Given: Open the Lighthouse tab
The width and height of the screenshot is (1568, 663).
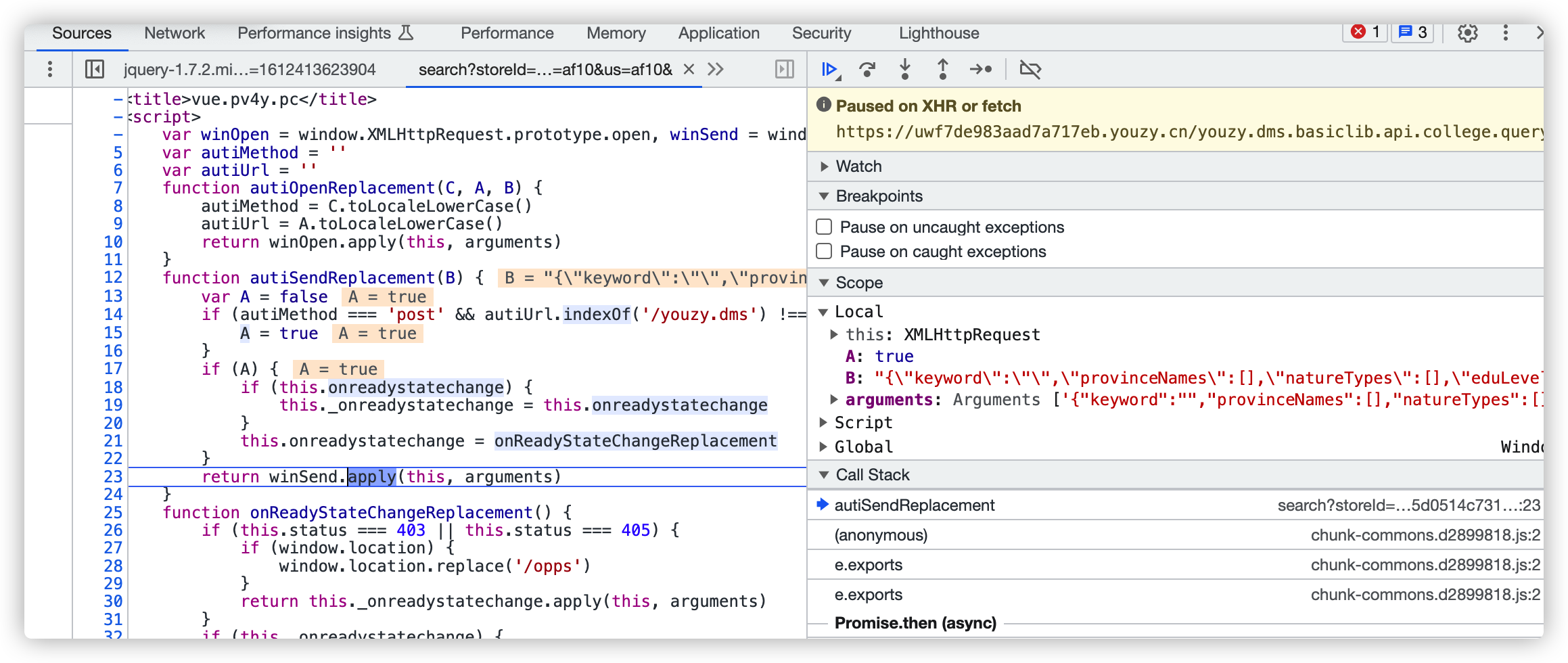Looking at the screenshot, I should (939, 33).
